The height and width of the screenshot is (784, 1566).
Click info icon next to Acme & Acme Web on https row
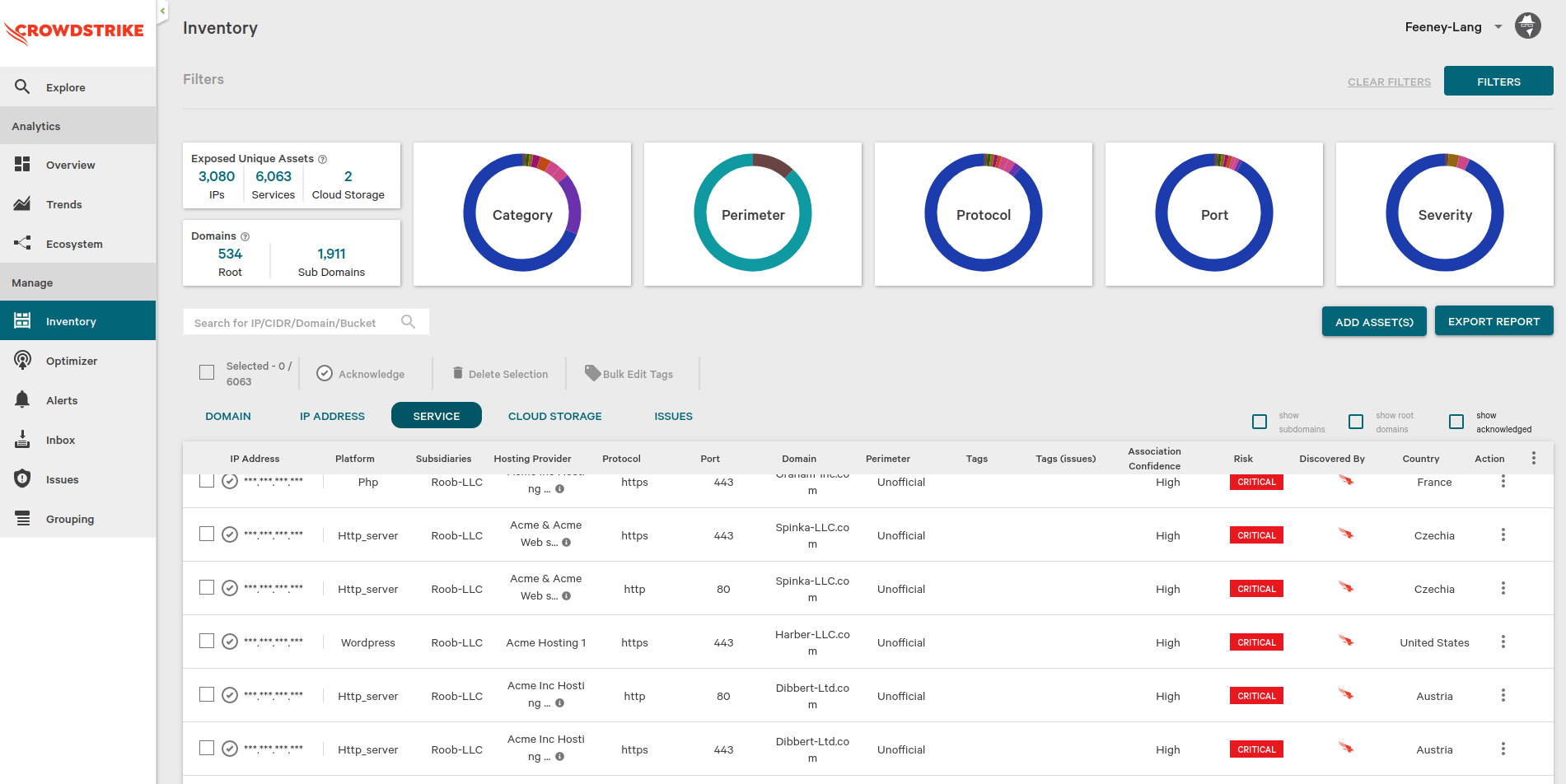566,543
